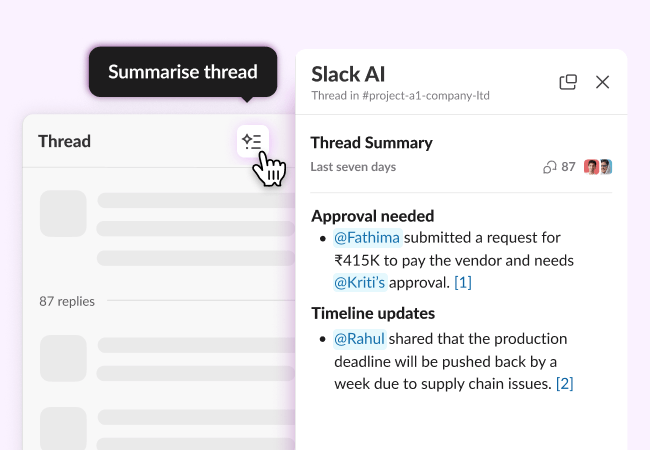
Task: Open the @Rahul mention
Action: click(x=359, y=338)
